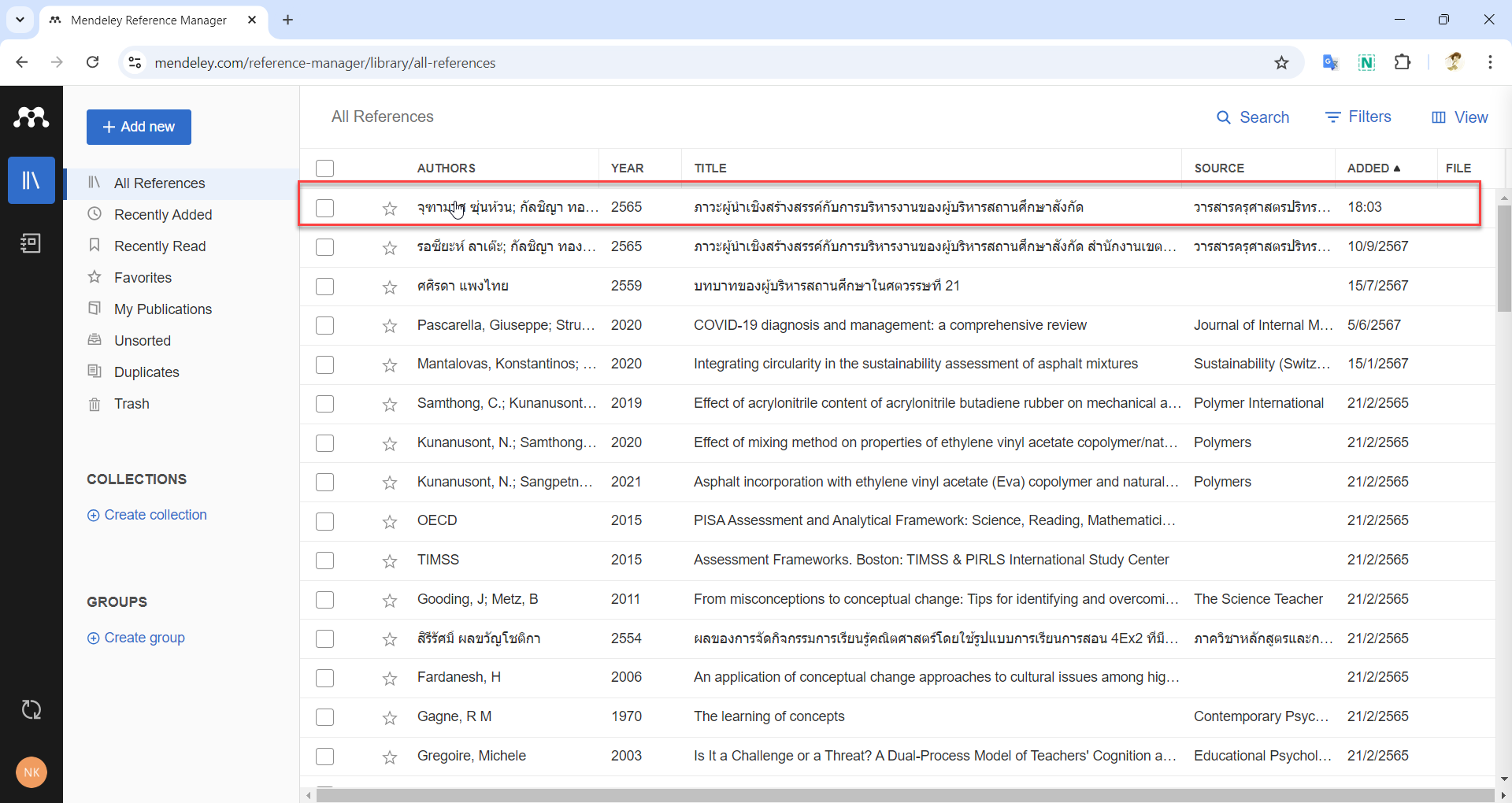Star the Samthong acrylonitrile reference
This screenshot has height=803, width=1512.
pyautogui.click(x=390, y=405)
